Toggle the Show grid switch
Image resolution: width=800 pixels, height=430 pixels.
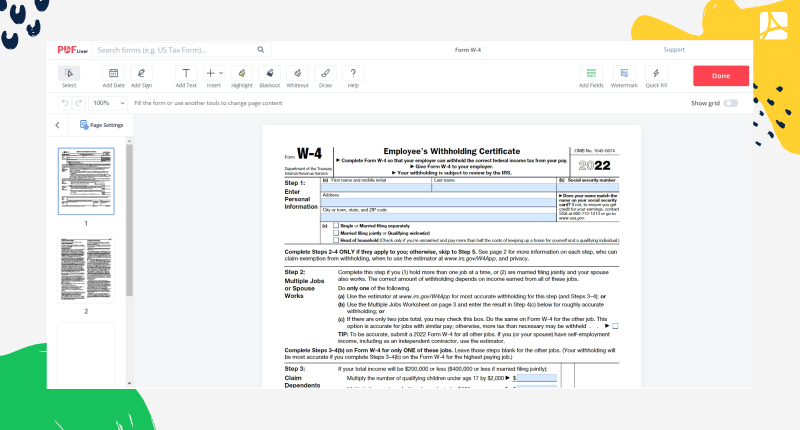(x=731, y=103)
